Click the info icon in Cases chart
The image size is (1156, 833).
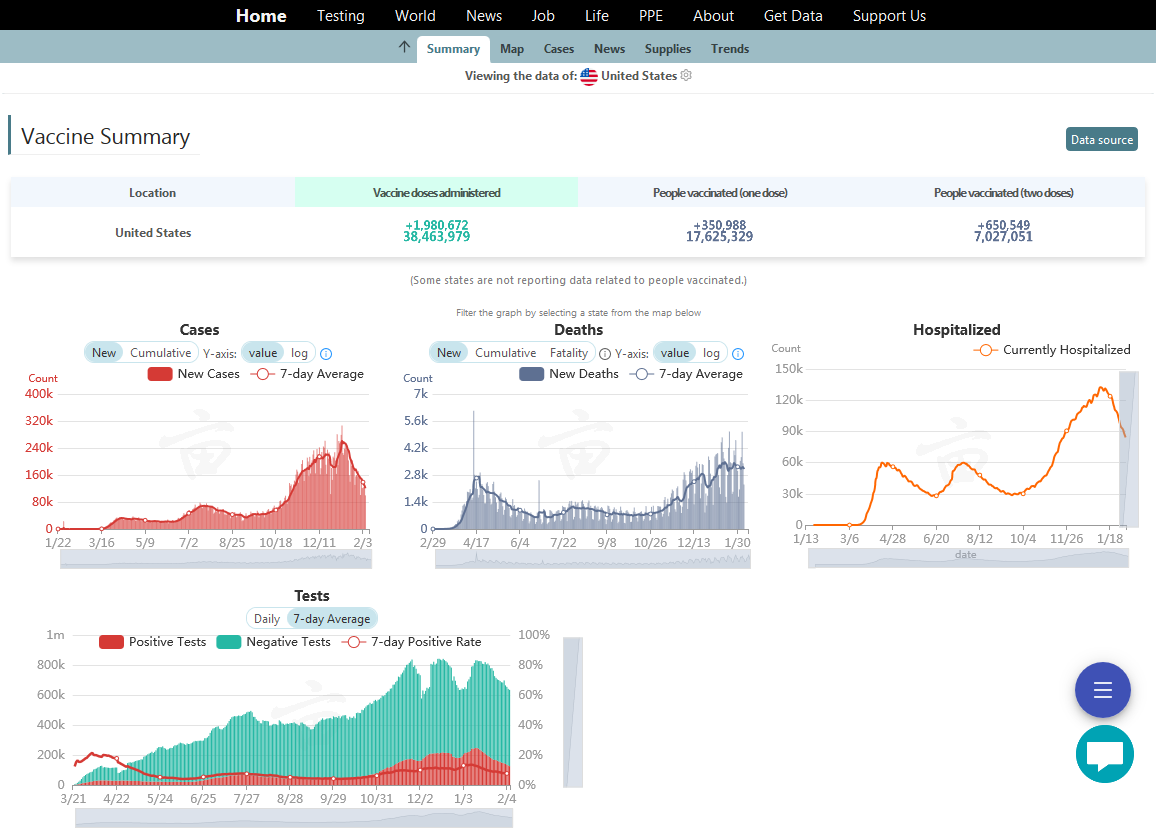[326, 354]
